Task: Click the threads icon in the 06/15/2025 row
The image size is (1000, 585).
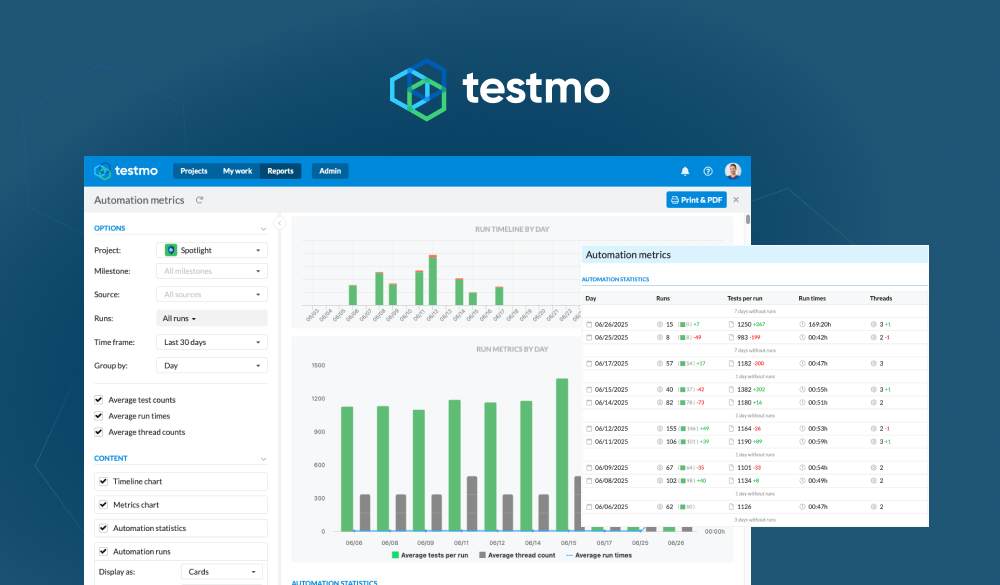Action: [874, 389]
